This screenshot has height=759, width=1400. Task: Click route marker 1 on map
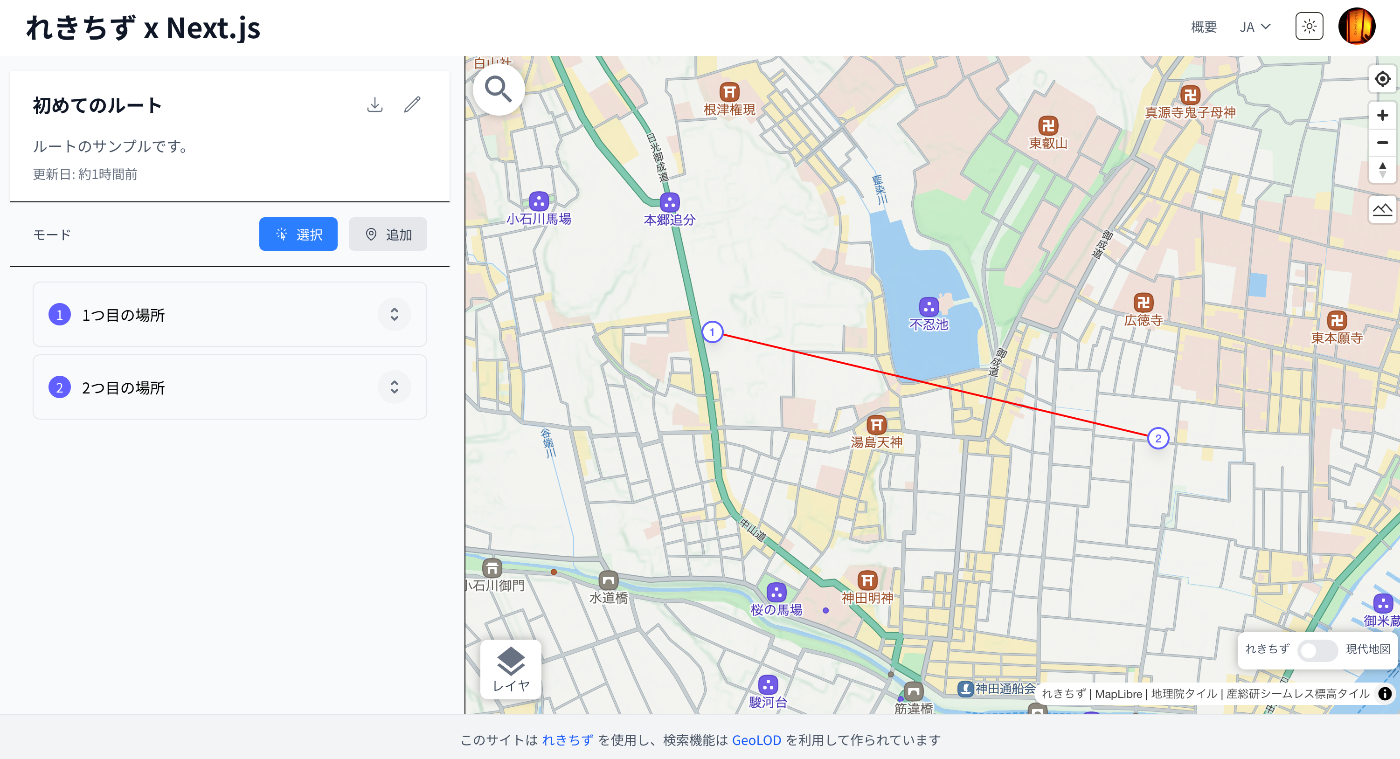pos(712,332)
